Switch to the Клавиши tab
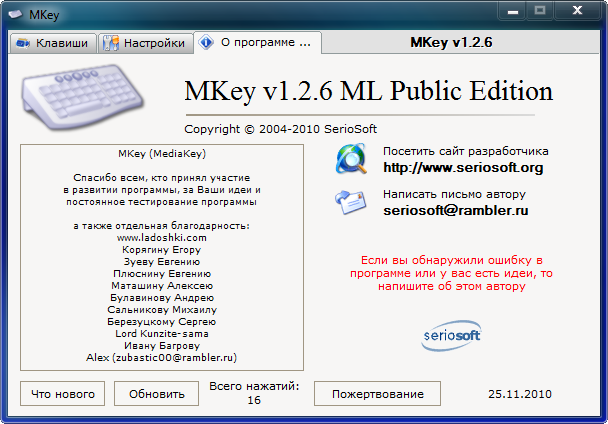Image resolution: width=608 pixels, height=424 pixels. [x=53, y=43]
